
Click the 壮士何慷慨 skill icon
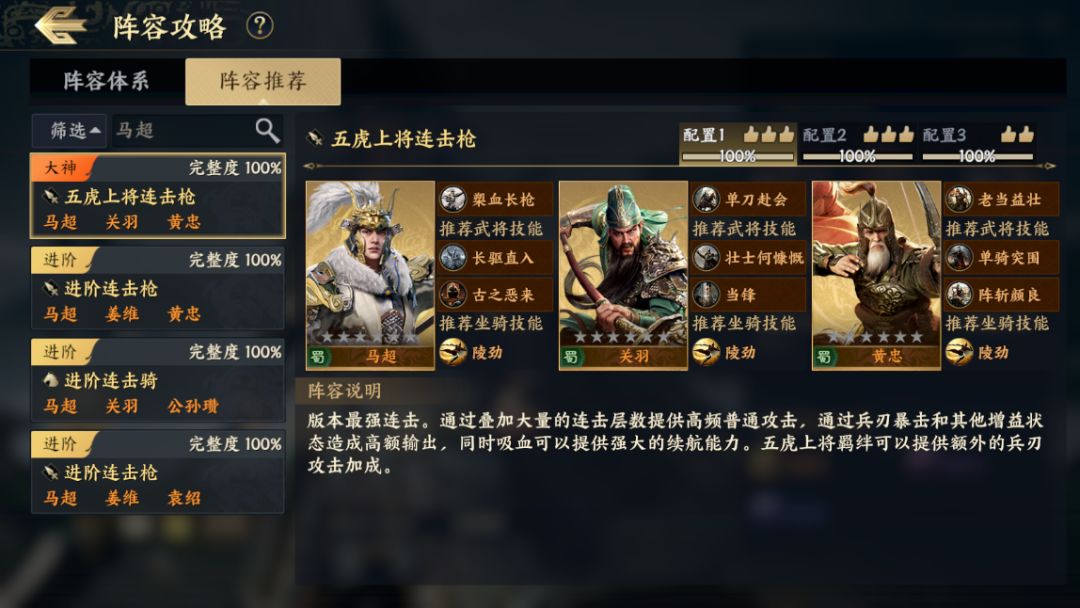pyautogui.click(x=705, y=258)
